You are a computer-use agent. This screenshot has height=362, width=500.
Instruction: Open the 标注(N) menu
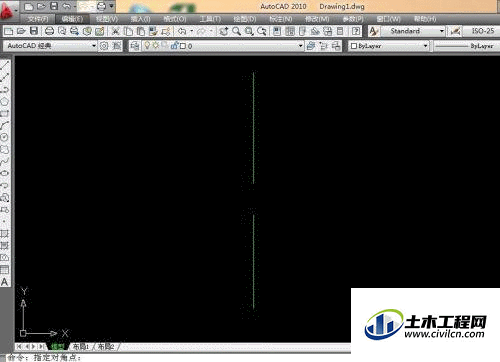pos(280,19)
